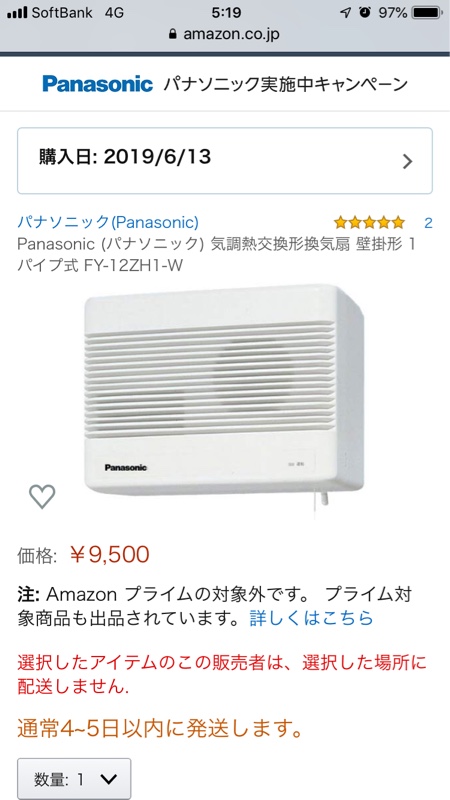450x800 pixels.
Task: Follow the 詳しくはこちら link
Action: [311, 618]
